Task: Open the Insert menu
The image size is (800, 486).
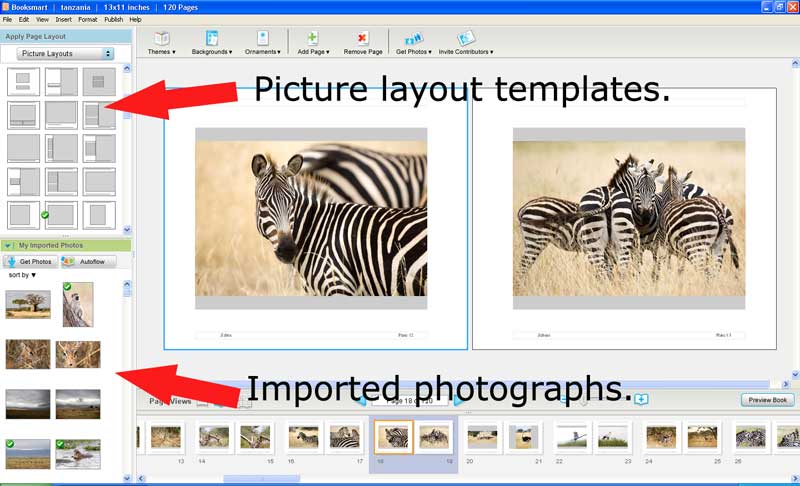Action: coord(63,19)
